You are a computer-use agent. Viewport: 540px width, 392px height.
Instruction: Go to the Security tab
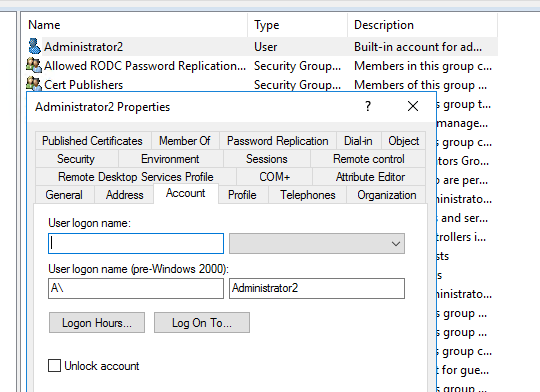pyautogui.click(x=76, y=159)
